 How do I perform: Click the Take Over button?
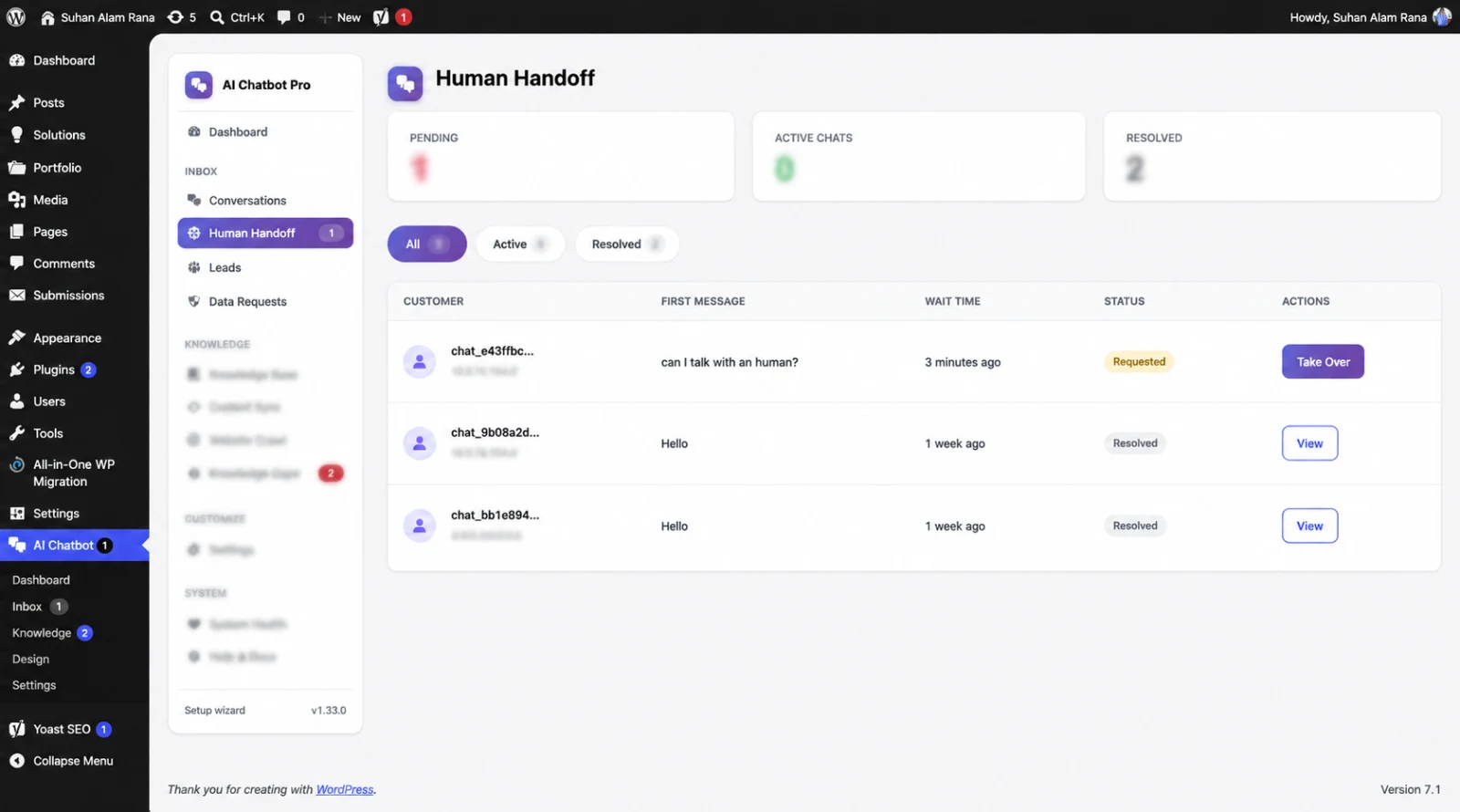[x=1323, y=361]
